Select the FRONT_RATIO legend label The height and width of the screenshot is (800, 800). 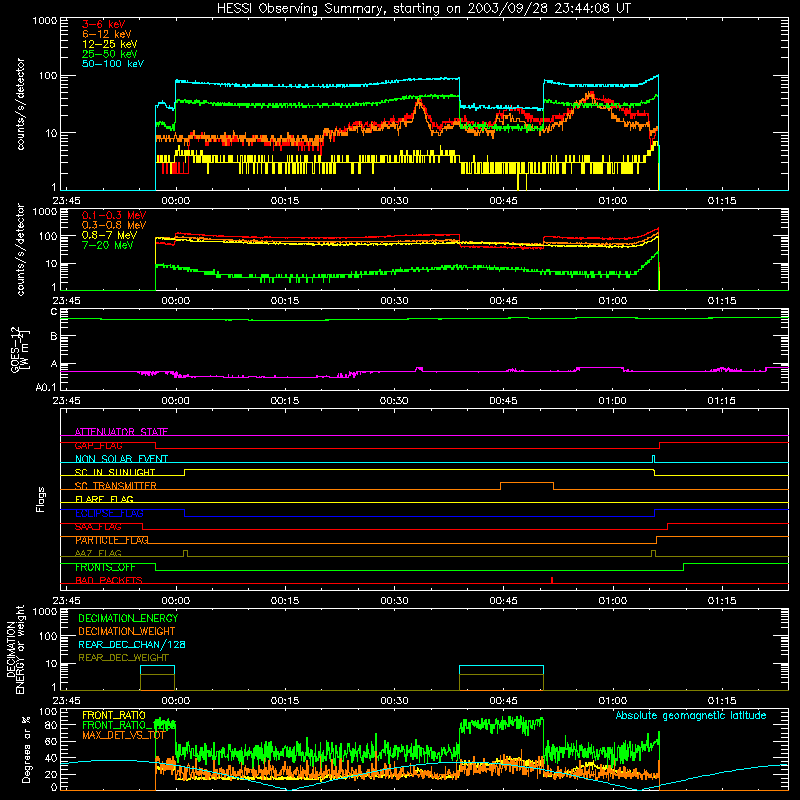[x=114, y=715]
